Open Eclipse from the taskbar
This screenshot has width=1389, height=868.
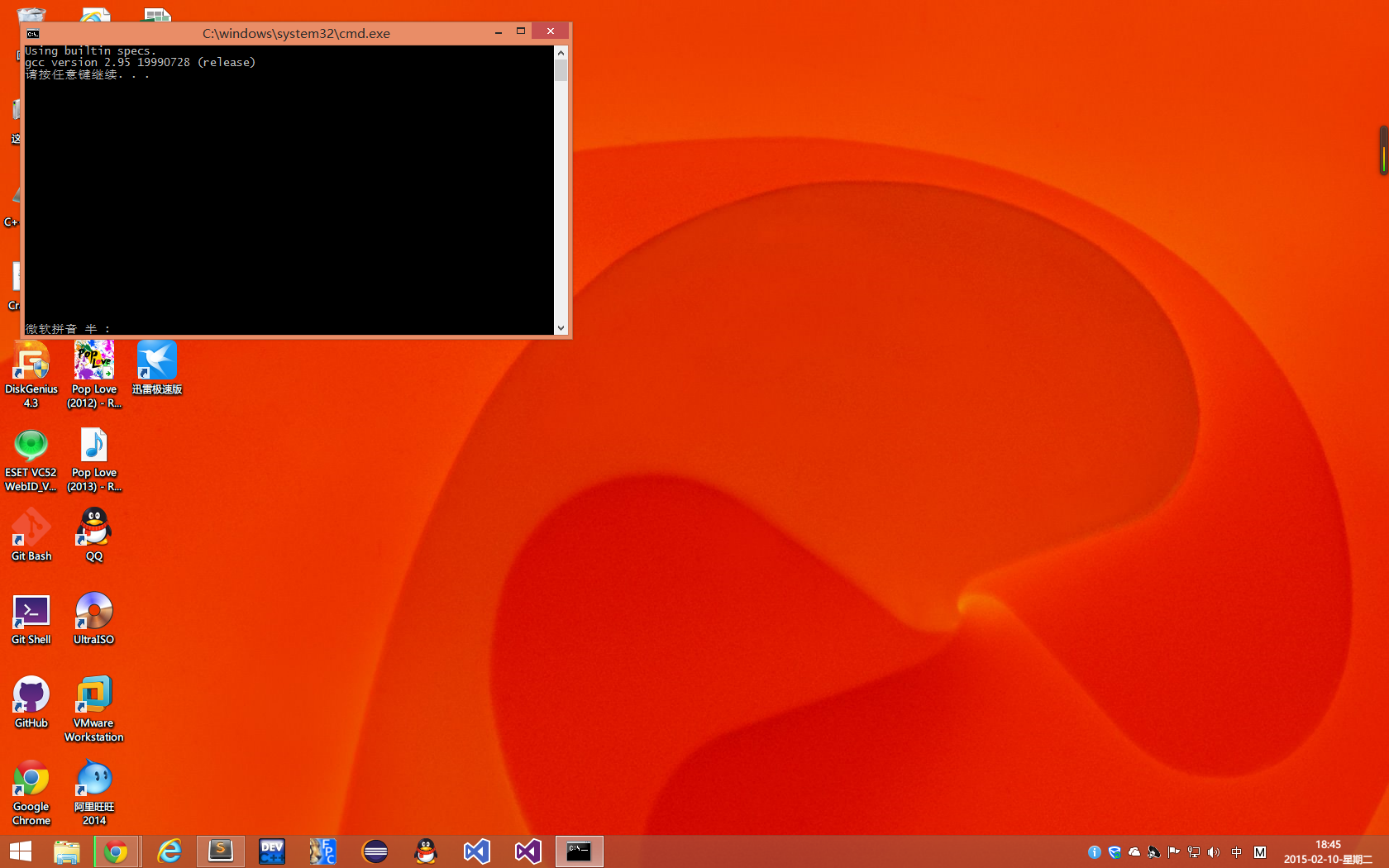point(375,851)
